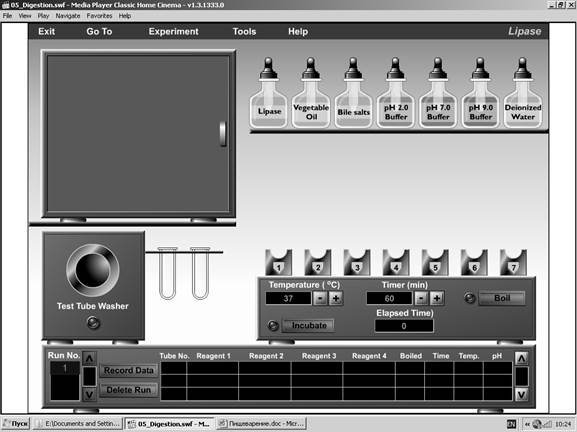Open the player Favorites menu
Viewport: 577px width, 432px height.
99,16
